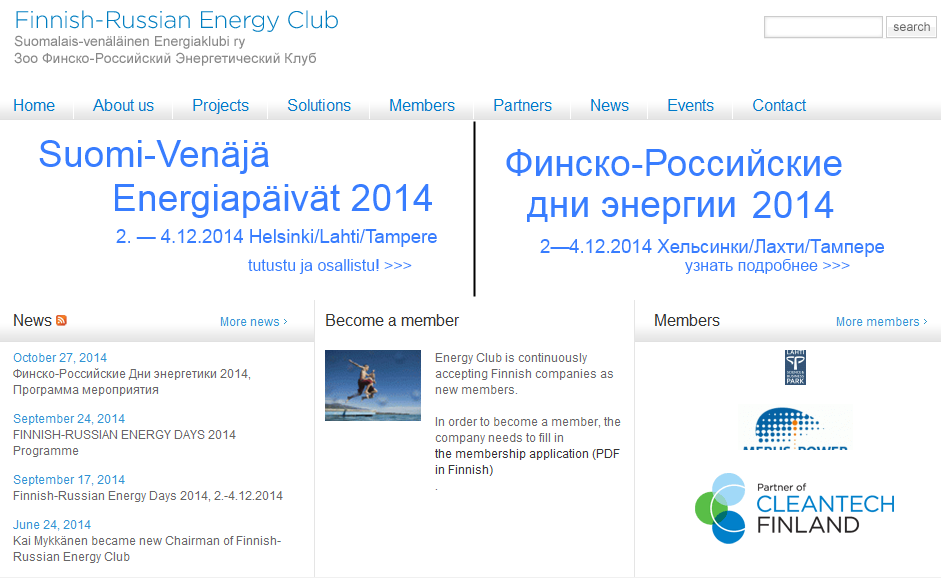Open the More news link

(x=254, y=322)
